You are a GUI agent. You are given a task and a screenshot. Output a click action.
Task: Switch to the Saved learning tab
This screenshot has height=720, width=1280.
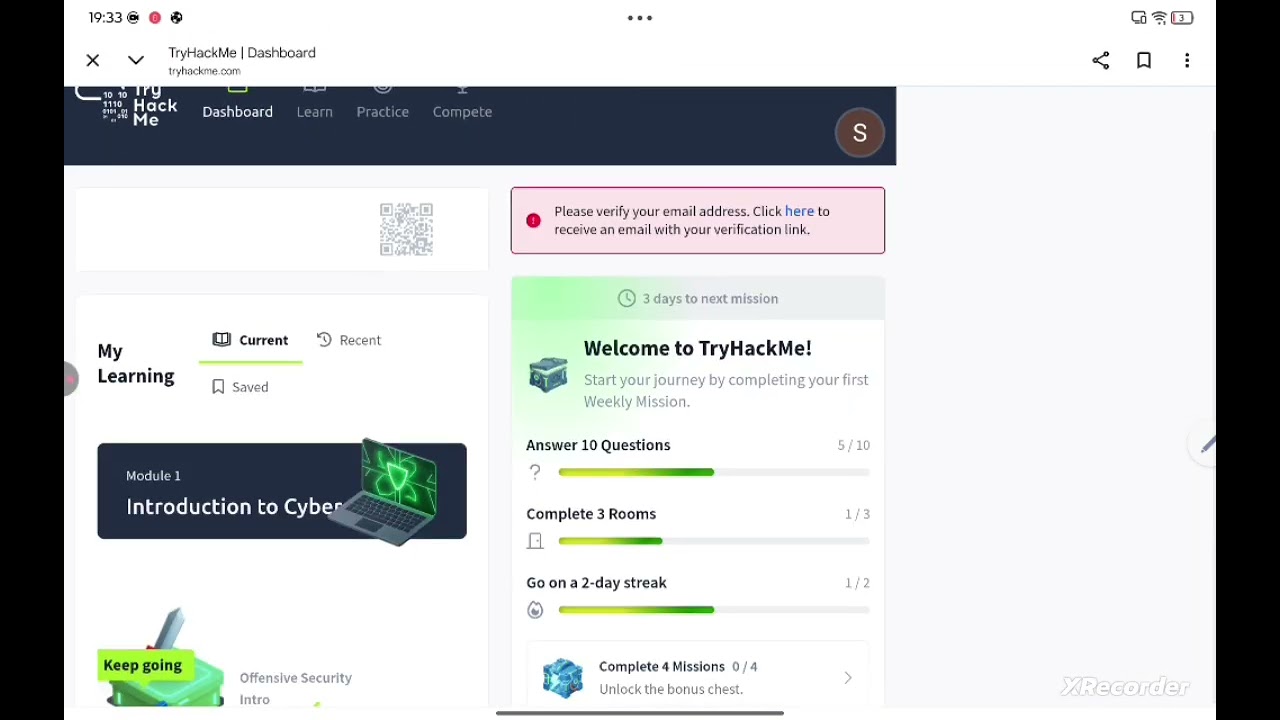[x=240, y=387]
